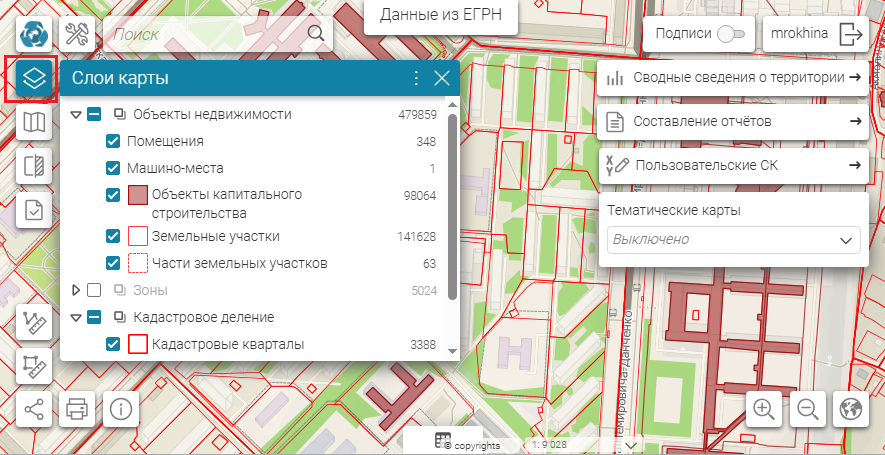Open the map layers panel icon
This screenshot has height=455, width=885.
tap(35, 78)
